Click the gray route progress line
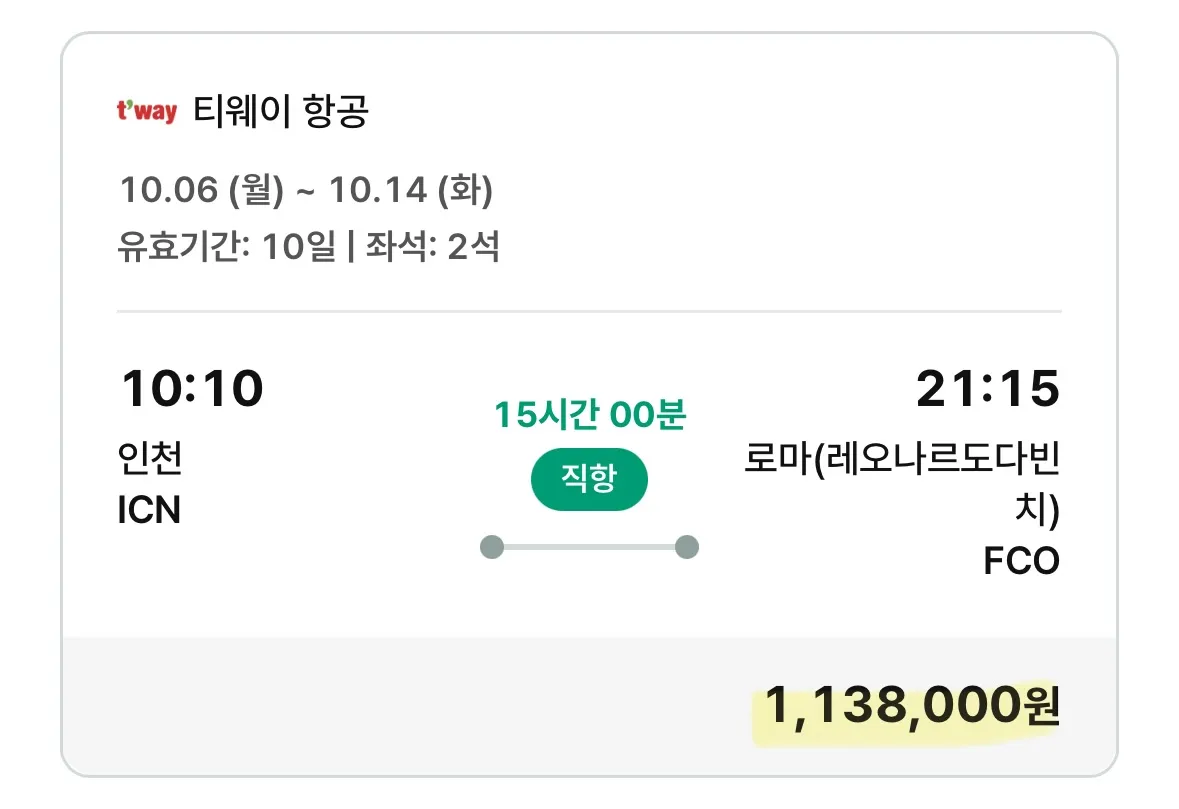The width and height of the screenshot is (1179, 809). click(590, 546)
